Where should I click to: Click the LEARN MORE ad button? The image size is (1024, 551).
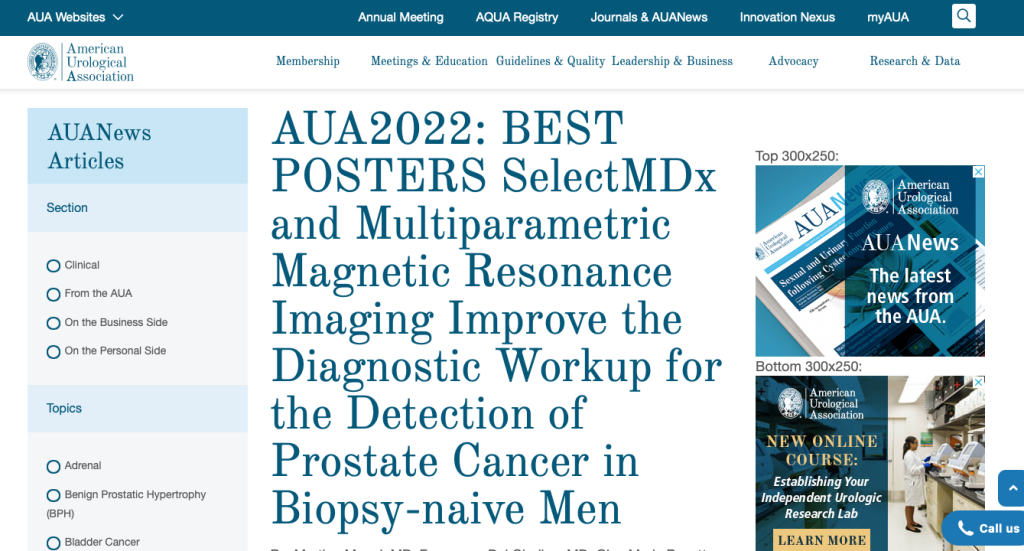click(x=822, y=541)
